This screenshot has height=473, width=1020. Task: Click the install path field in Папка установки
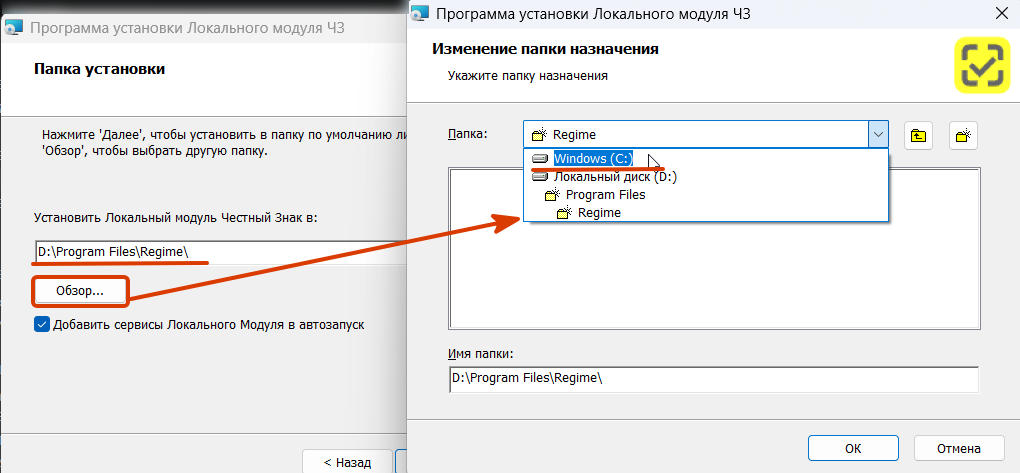pos(220,252)
